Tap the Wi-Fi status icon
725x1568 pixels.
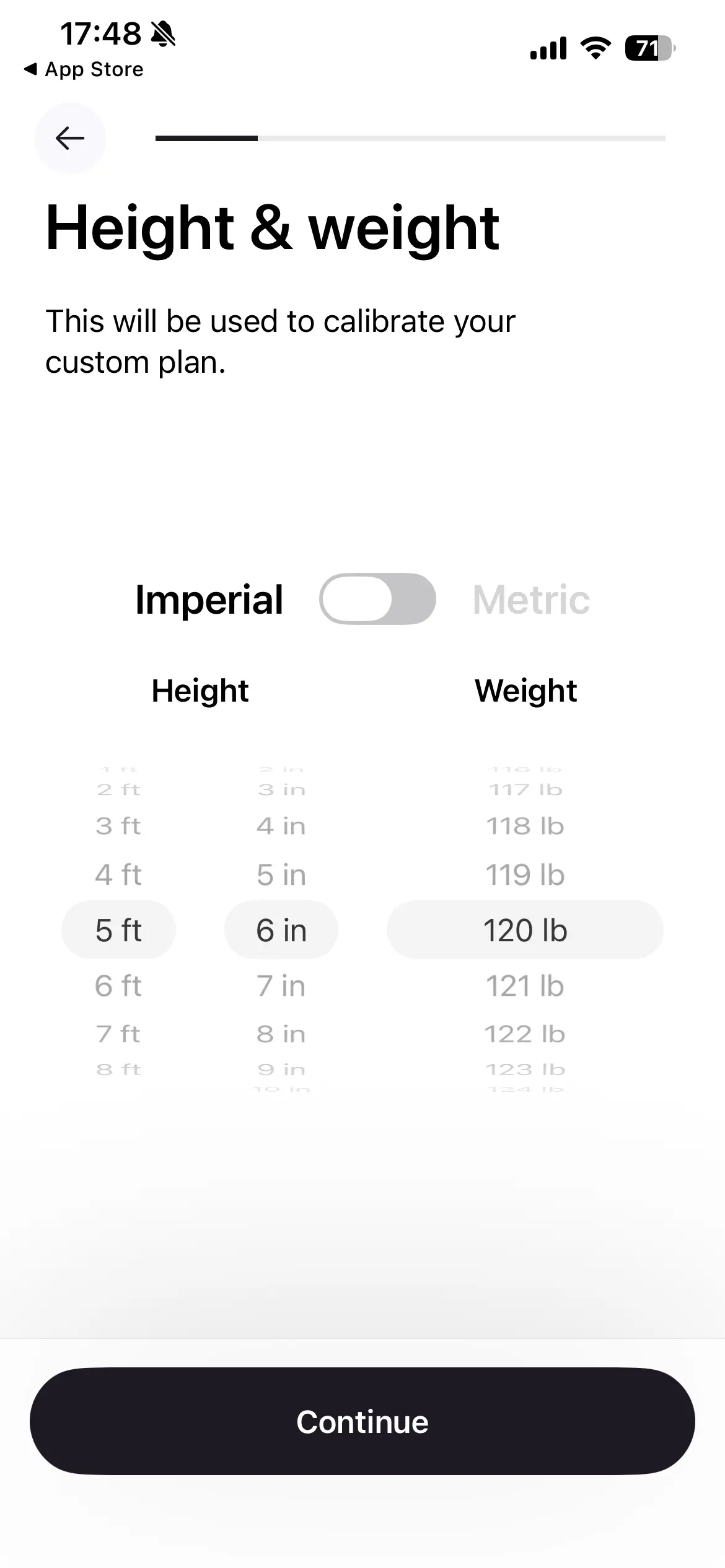click(x=595, y=48)
